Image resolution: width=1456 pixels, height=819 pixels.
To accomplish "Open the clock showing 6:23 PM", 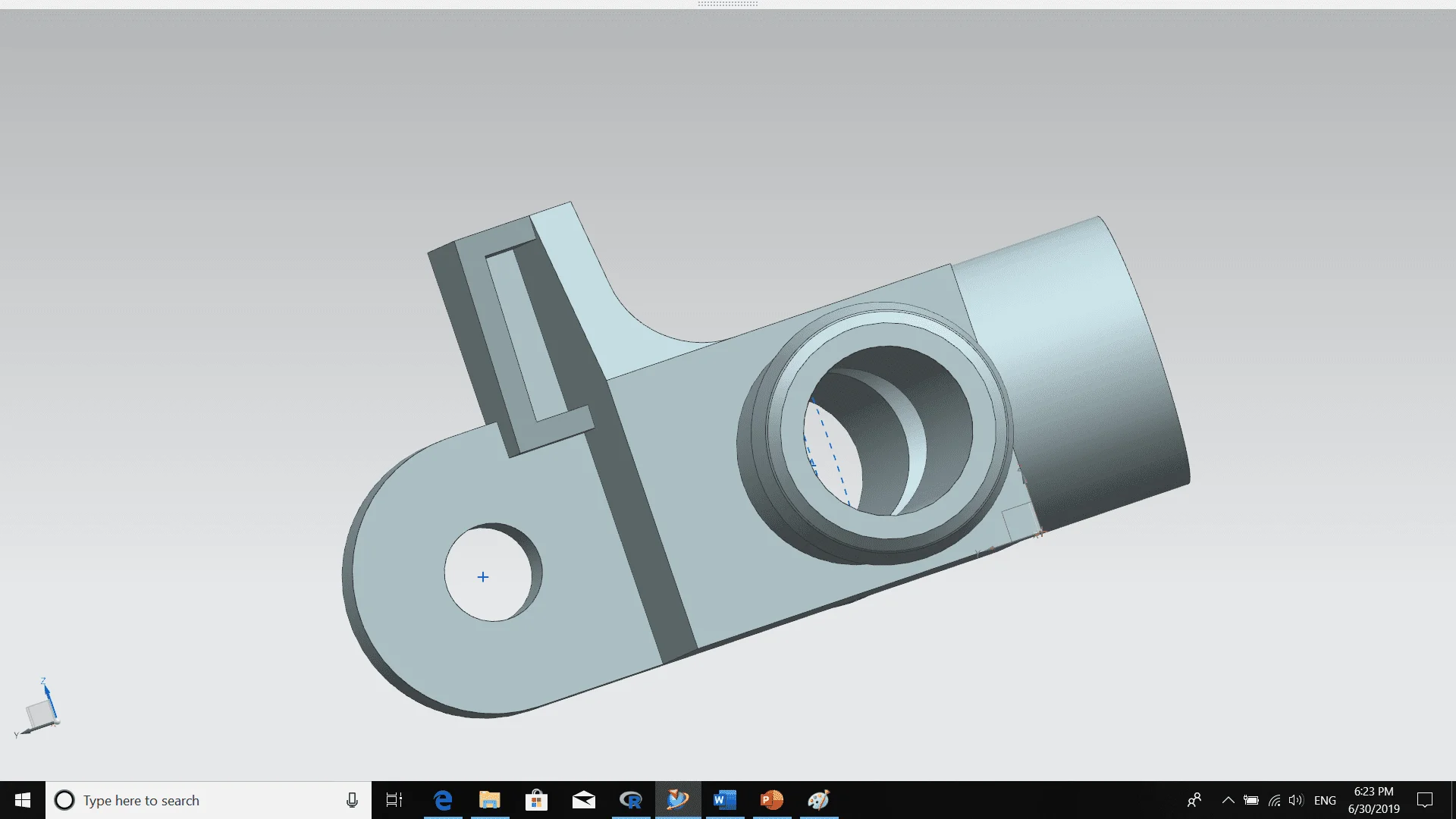I will pyautogui.click(x=1373, y=800).
